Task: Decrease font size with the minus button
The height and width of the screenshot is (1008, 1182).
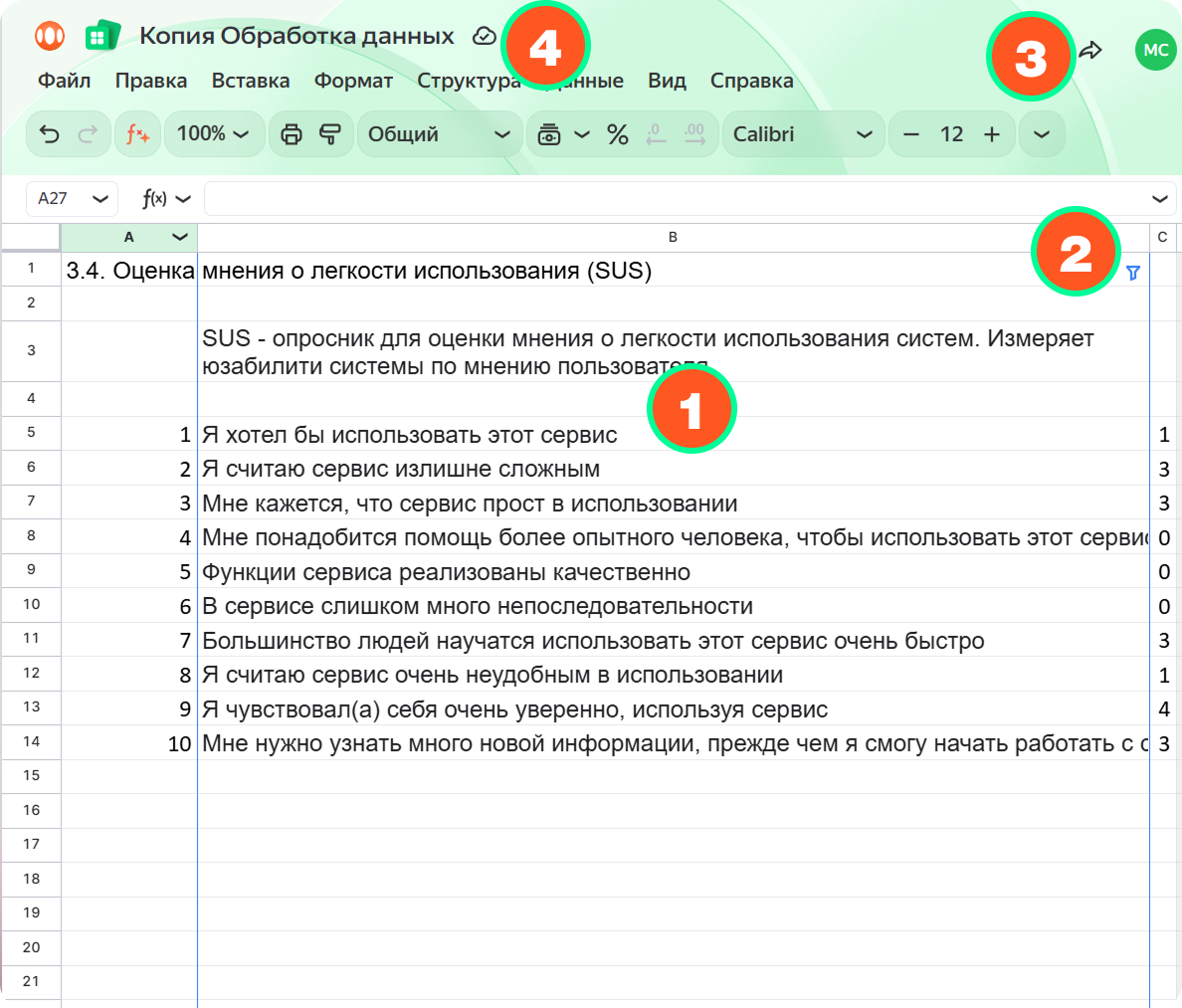Action: [x=911, y=134]
